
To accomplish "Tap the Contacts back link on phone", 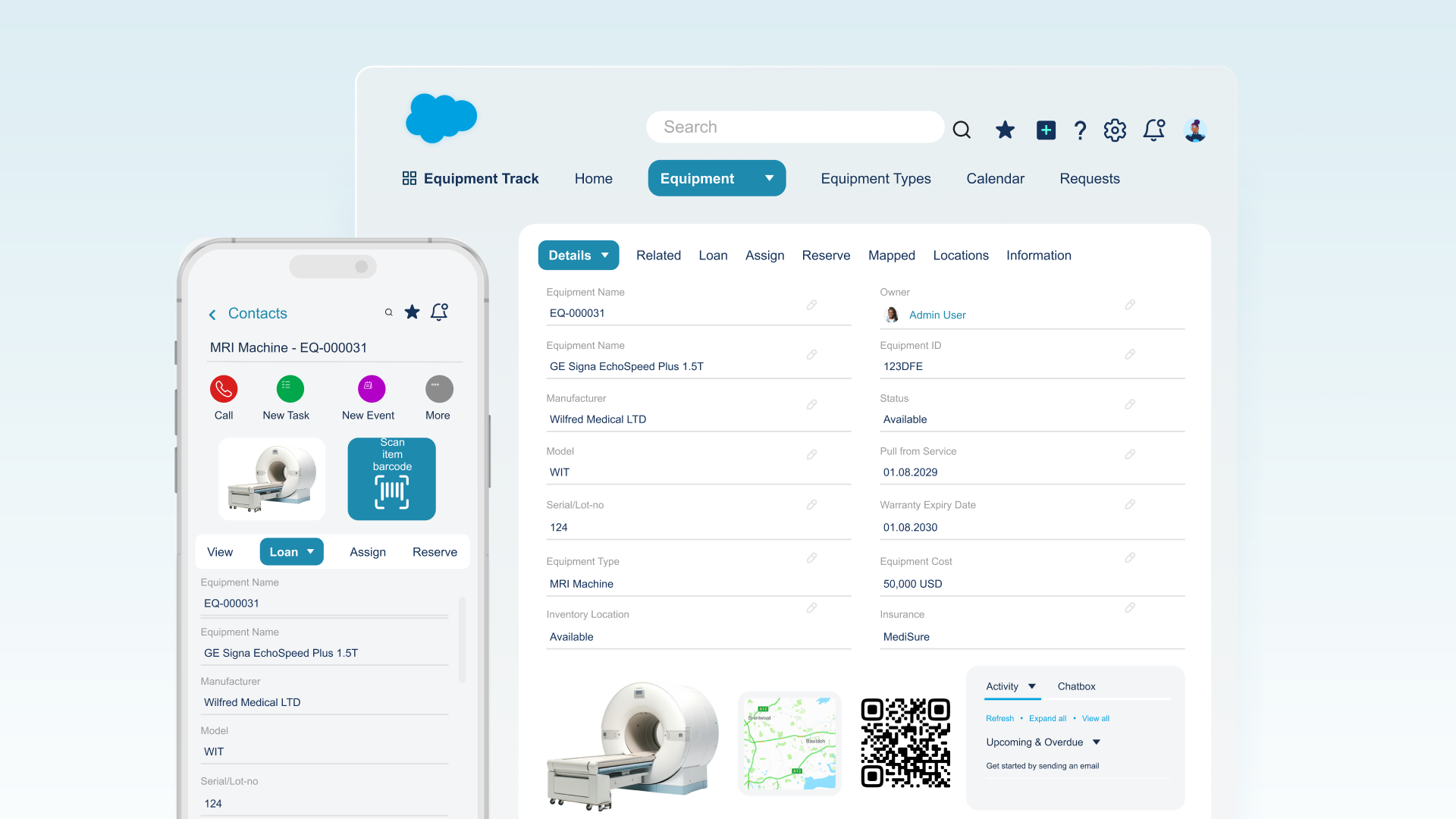I will click(258, 313).
